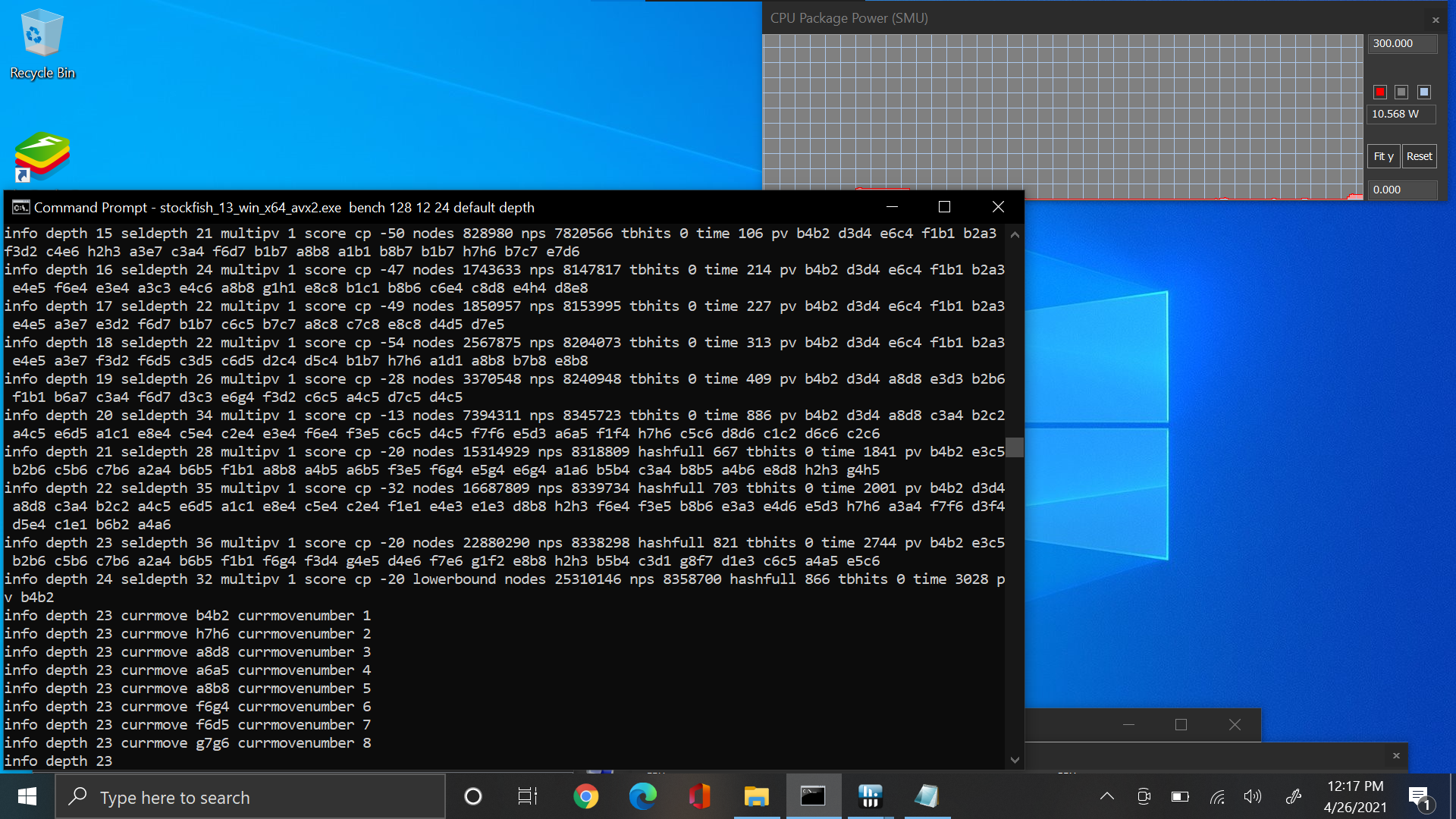Click the 'nodes 25310146' value in output
Image resolution: width=1456 pixels, height=819 pixels.
click(563, 579)
